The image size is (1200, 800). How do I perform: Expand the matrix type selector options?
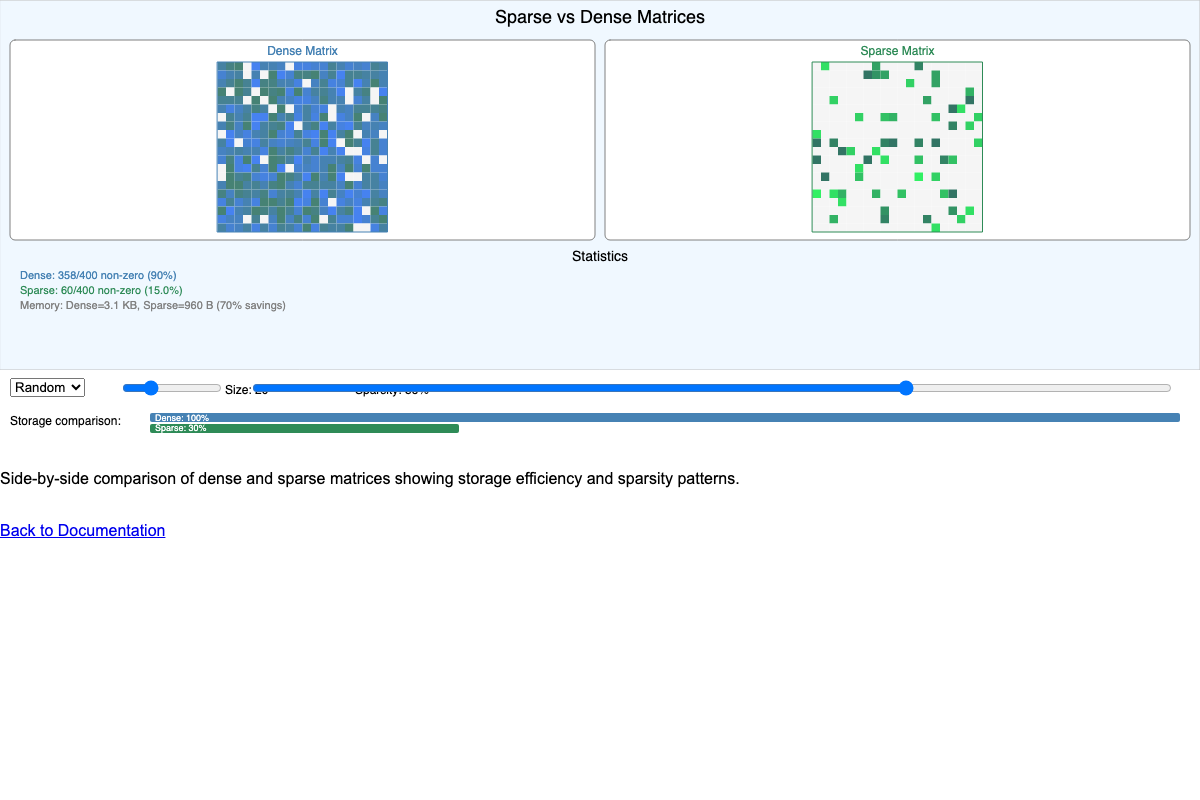46,387
